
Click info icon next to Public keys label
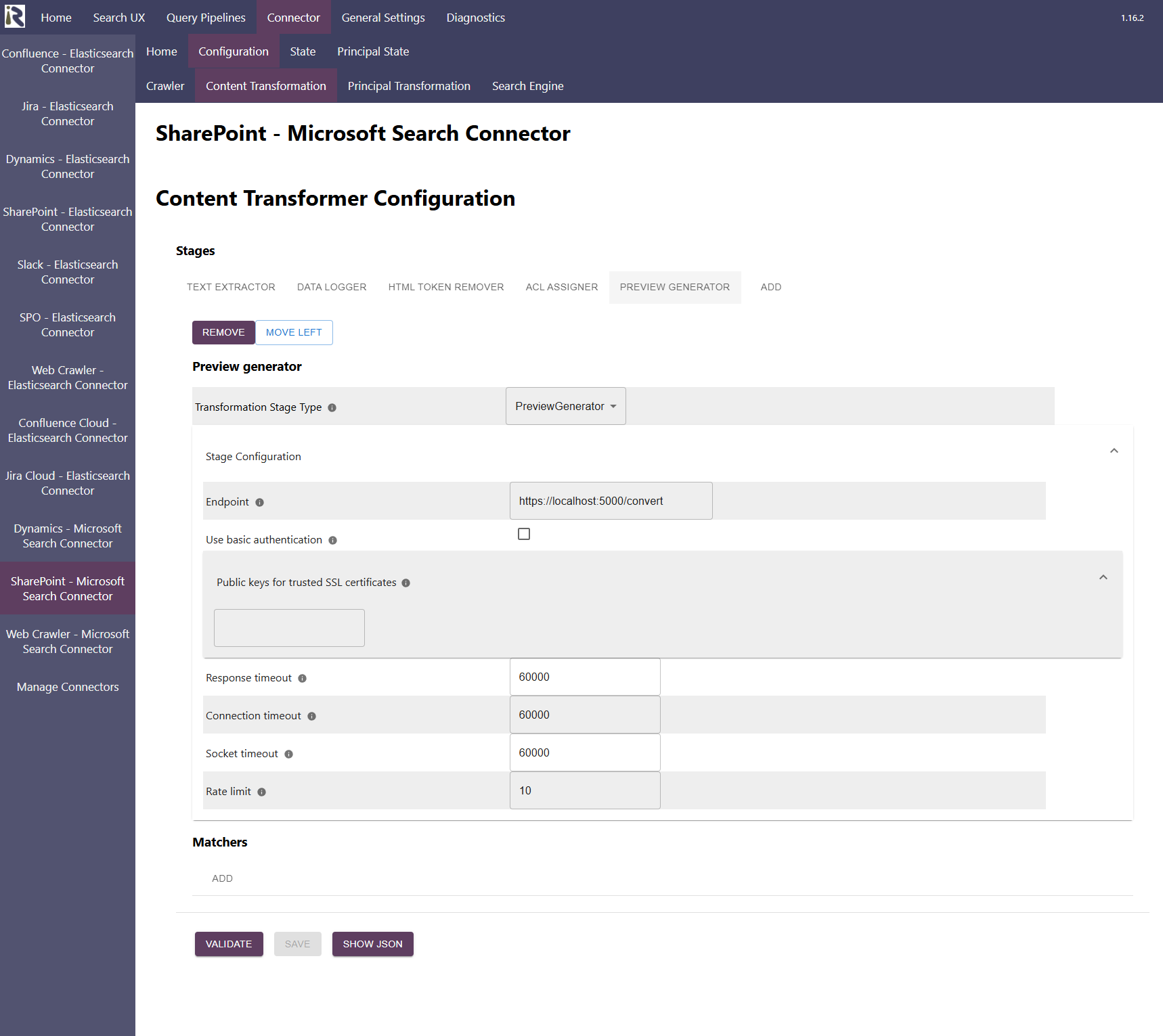(405, 583)
